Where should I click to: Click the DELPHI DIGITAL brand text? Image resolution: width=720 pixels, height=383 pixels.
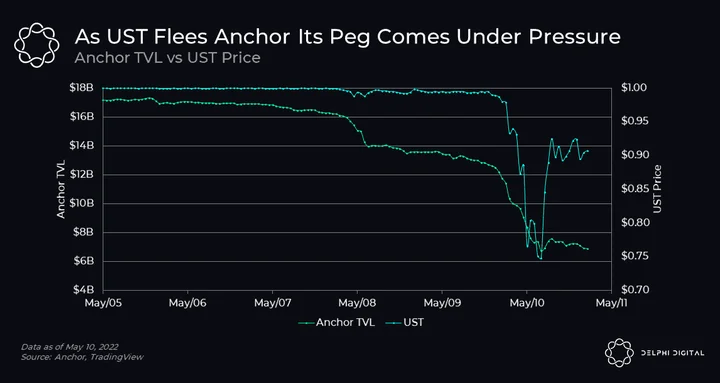click(x=673, y=353)
